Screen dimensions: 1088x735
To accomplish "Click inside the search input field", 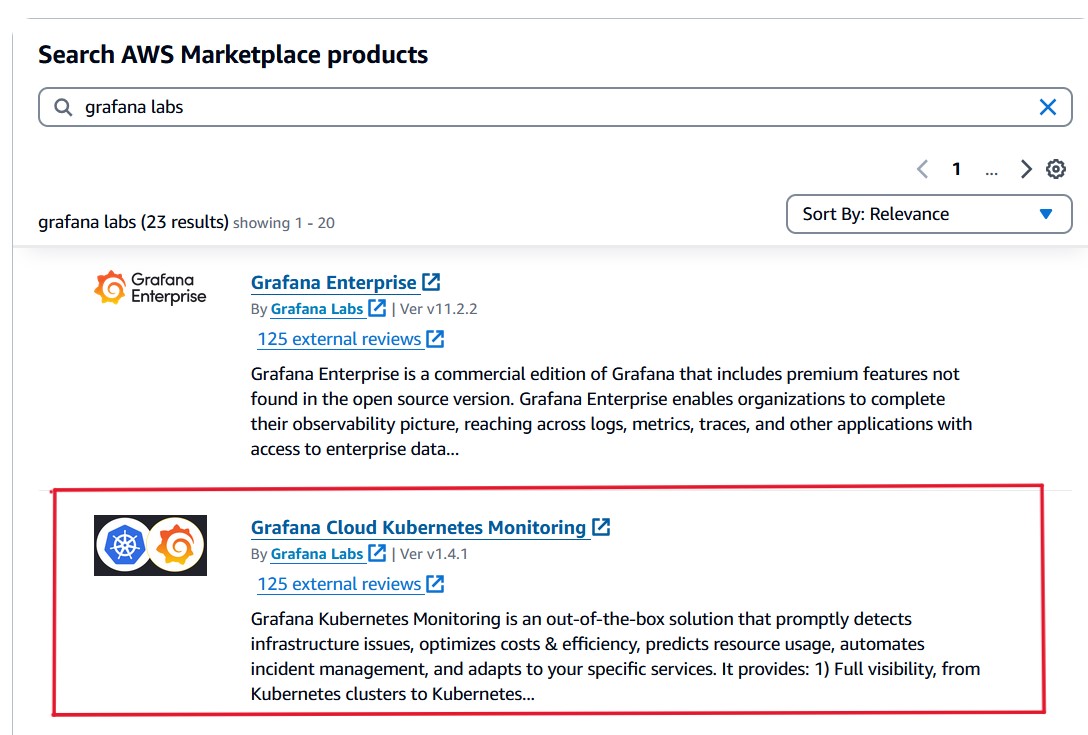I will click(x=400, y=106).
